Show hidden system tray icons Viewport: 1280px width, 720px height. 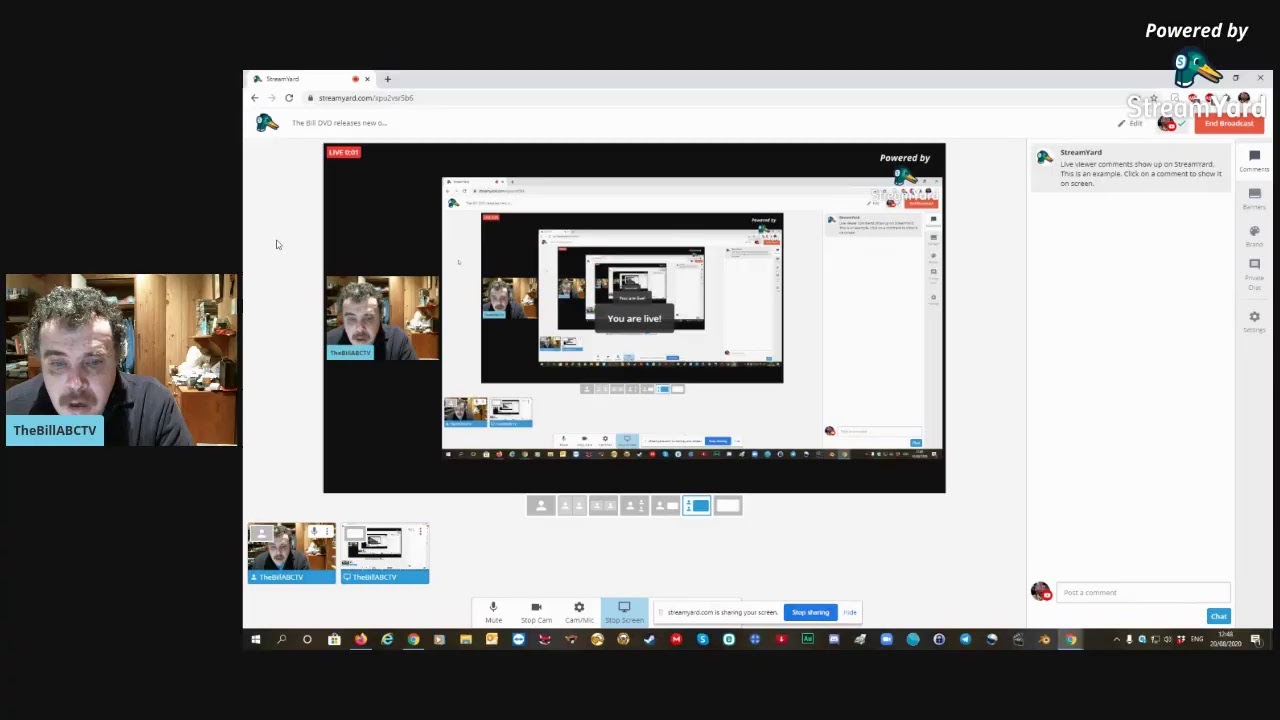pos(1117,640)
